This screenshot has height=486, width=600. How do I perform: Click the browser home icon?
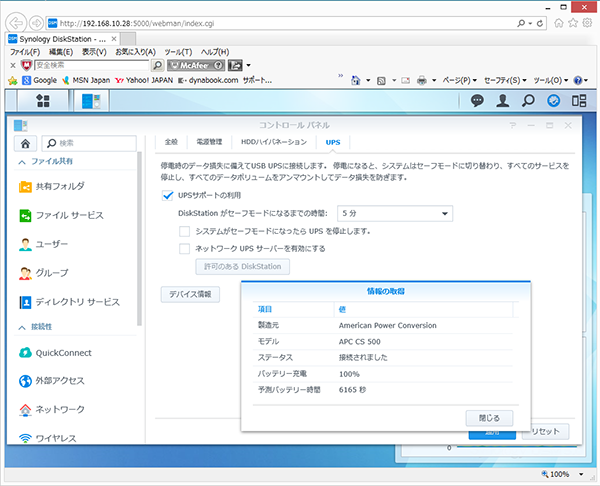559,23
